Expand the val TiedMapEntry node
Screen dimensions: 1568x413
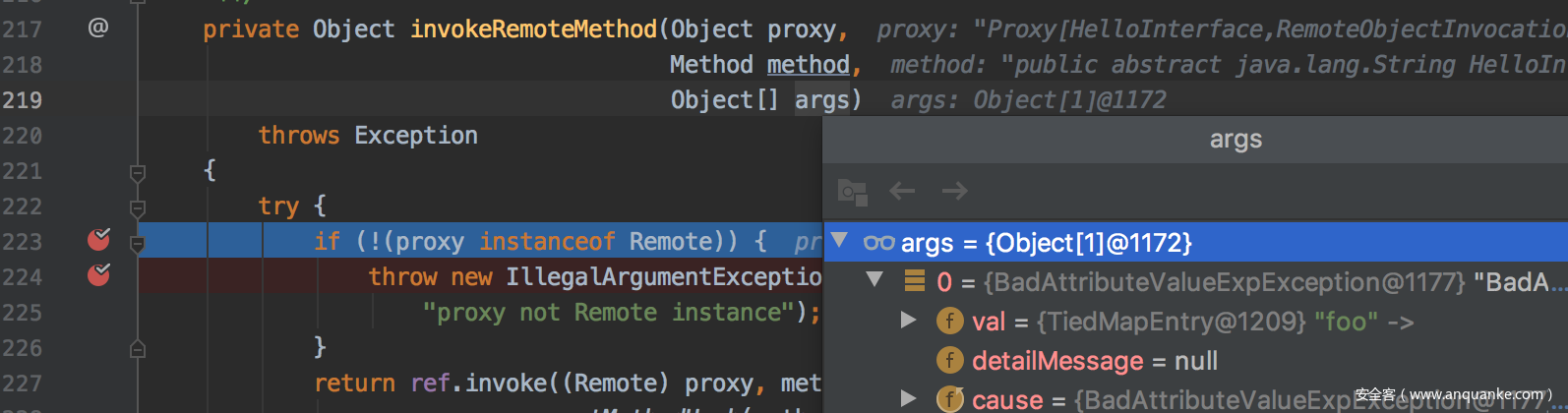(909, 321)
